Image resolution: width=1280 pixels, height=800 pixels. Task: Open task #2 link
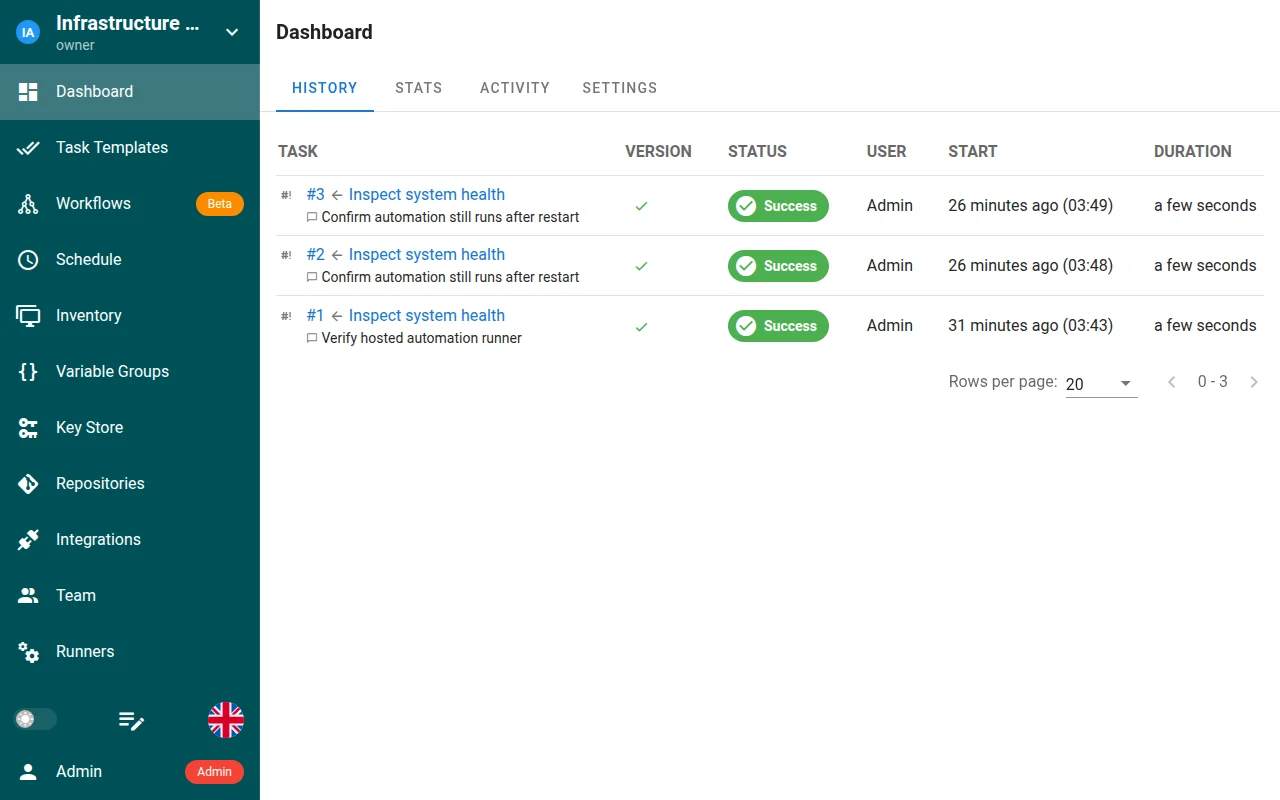pyautogui.click(x=316, y=255)
